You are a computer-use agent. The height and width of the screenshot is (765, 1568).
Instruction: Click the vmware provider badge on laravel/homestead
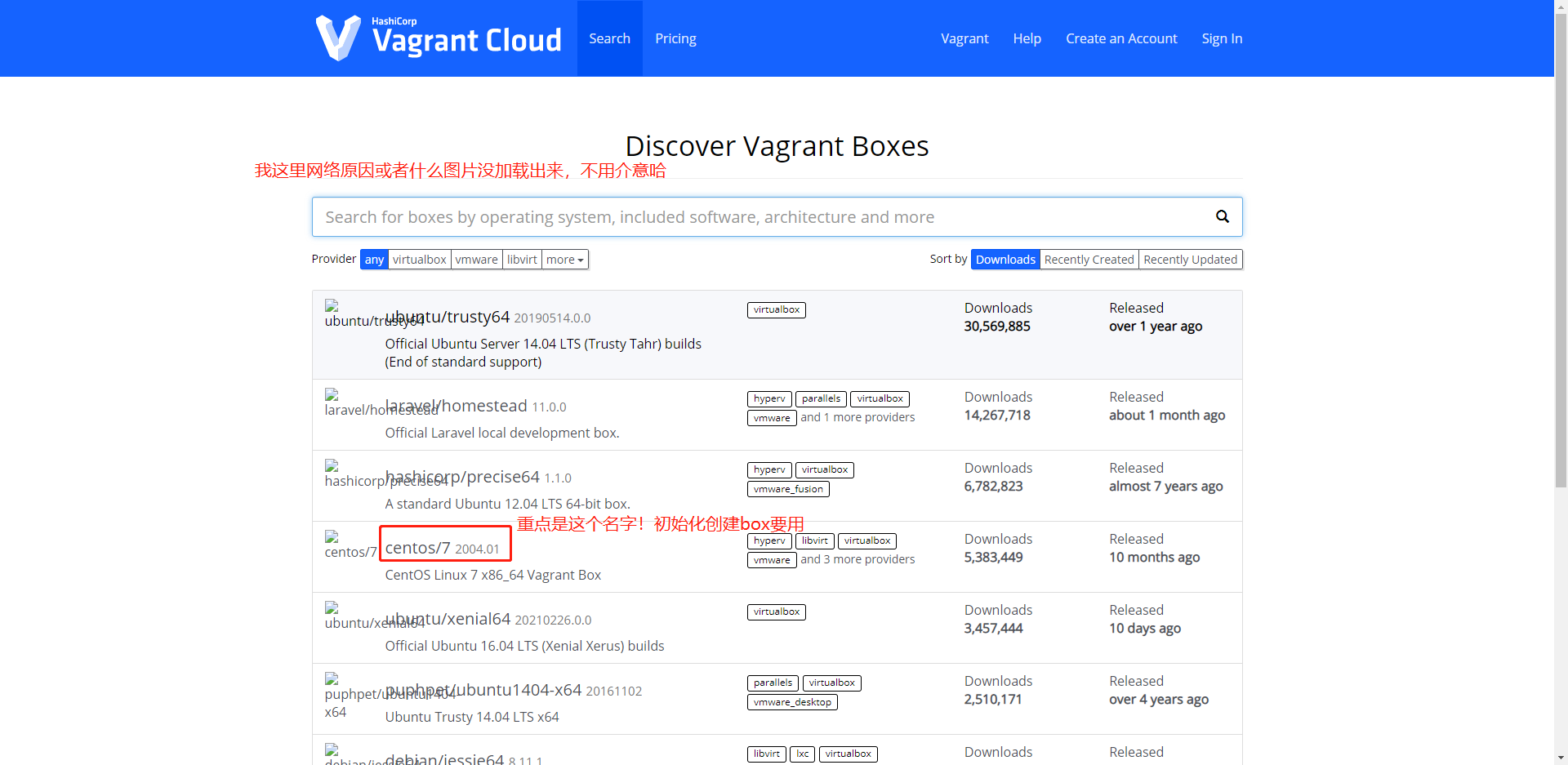coord(770,417)
